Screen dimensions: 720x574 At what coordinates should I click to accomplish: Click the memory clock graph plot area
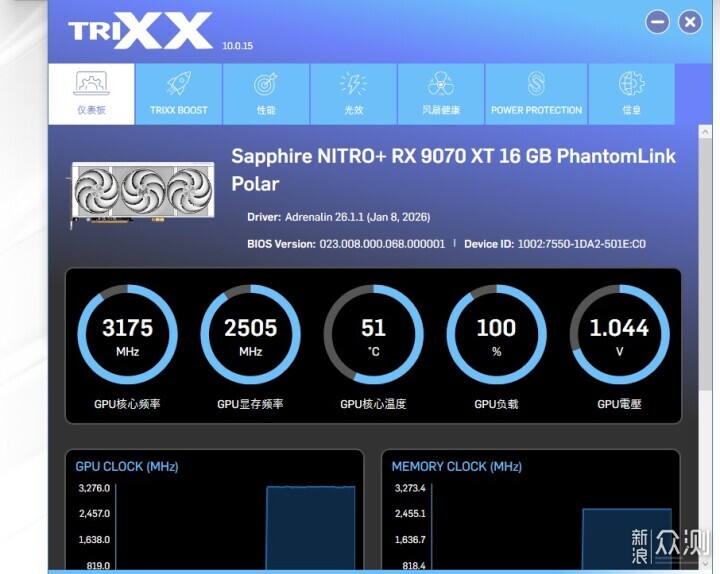coord(552,527)
